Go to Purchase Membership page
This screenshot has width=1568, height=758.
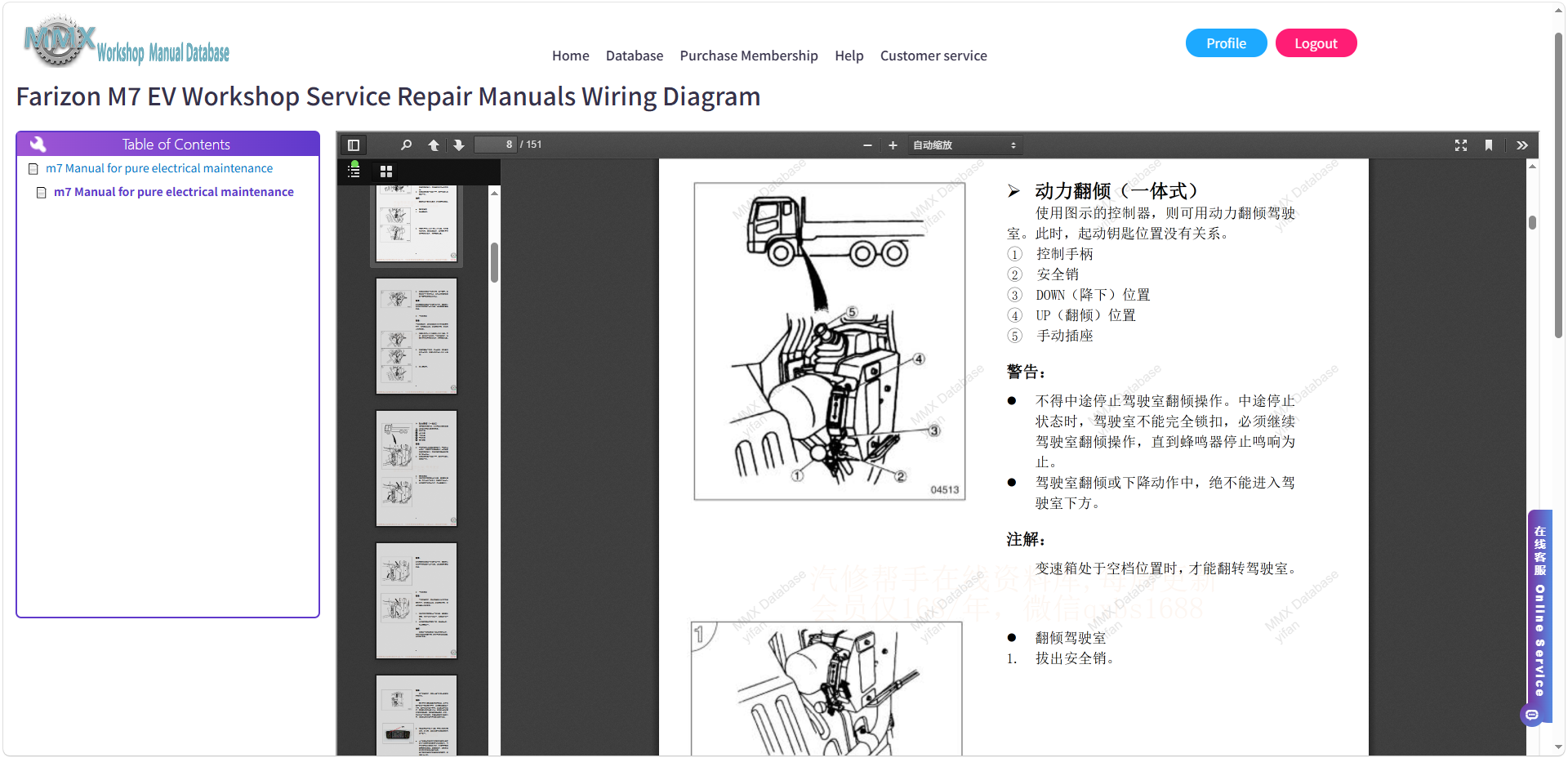click(749, 56)
